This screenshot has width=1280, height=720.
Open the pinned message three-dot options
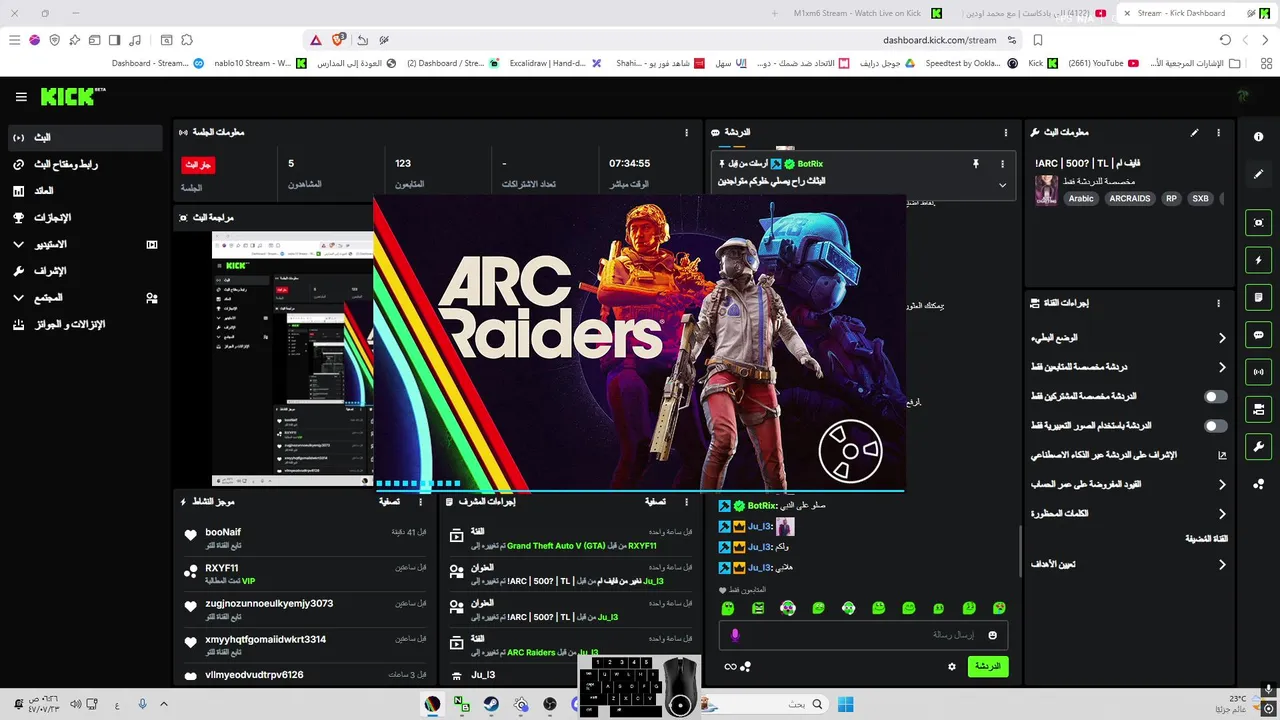click(1002, 163)
